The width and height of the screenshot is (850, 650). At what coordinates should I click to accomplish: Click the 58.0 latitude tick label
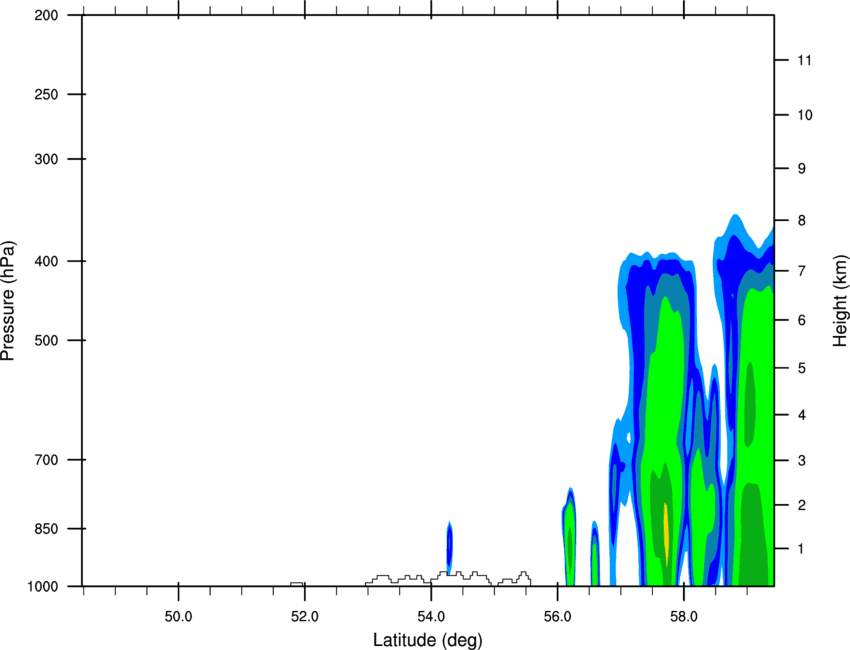[684, 617]
